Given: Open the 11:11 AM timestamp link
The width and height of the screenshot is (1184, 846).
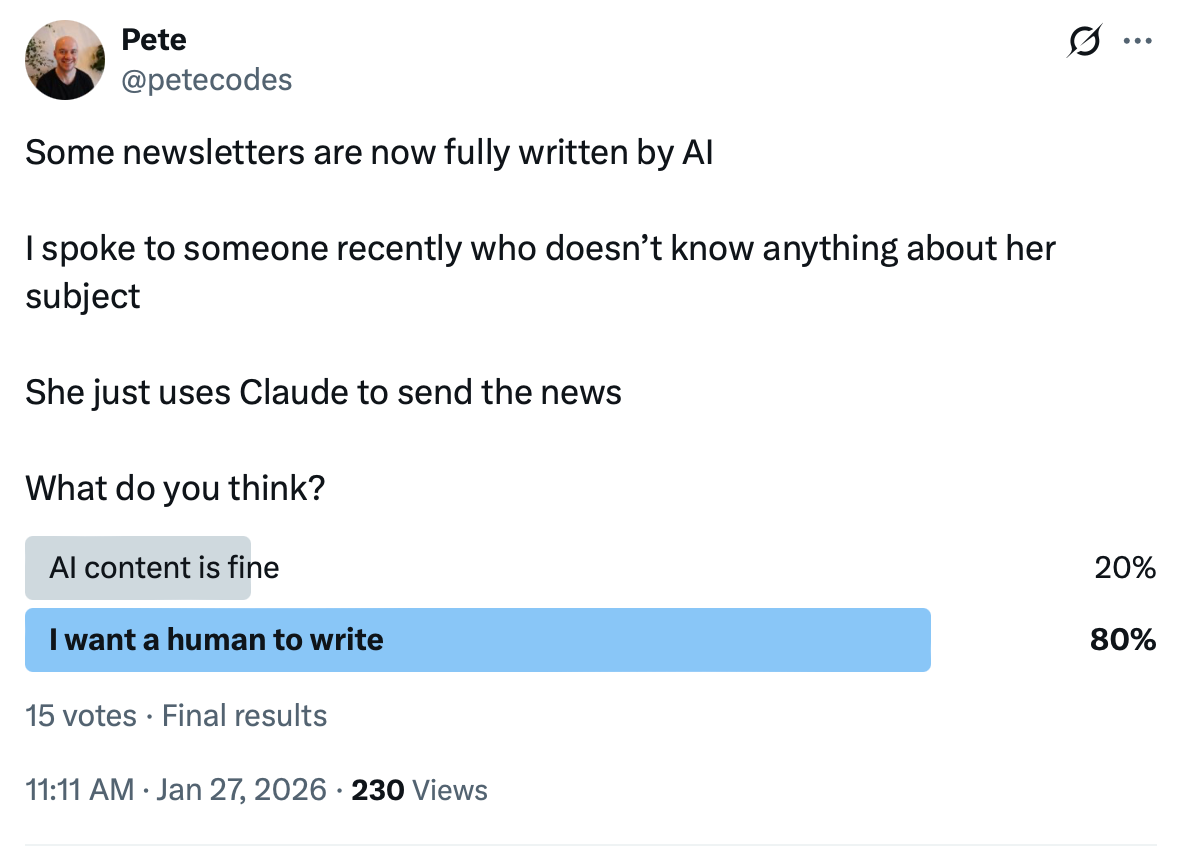Looking at the screenshot, I should pyautogui.click(x=79, y=790).
